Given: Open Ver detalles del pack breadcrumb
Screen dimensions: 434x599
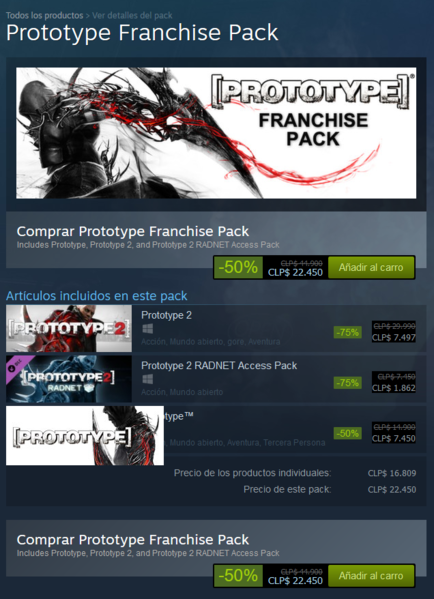Looking at the screenshot, I should pos(132,16).
